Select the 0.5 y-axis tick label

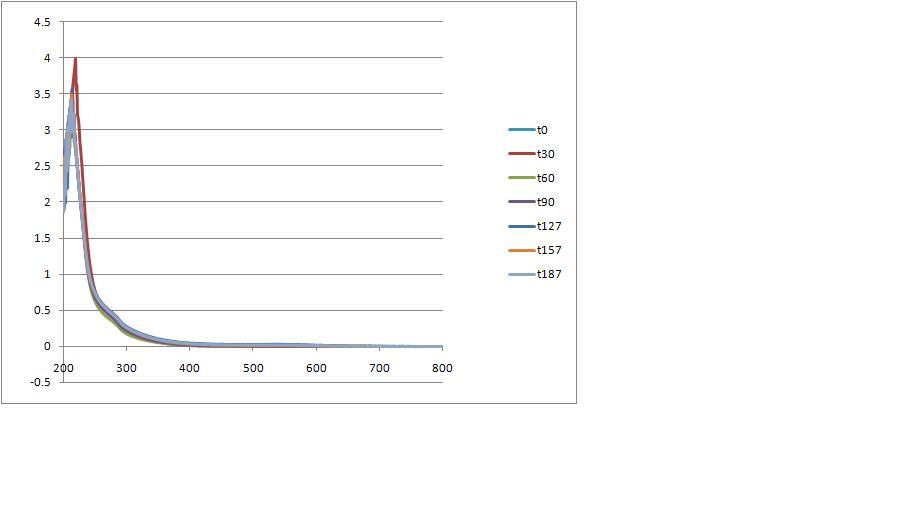click(x=42, y=310)
